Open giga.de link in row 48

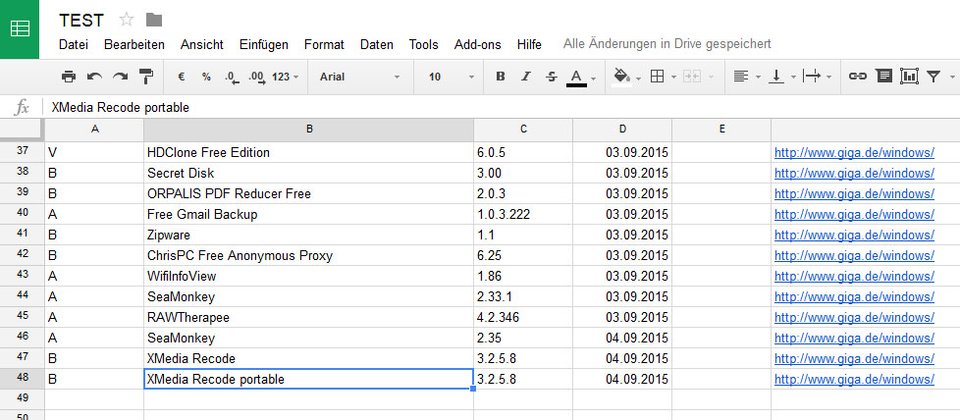[854, 380]
